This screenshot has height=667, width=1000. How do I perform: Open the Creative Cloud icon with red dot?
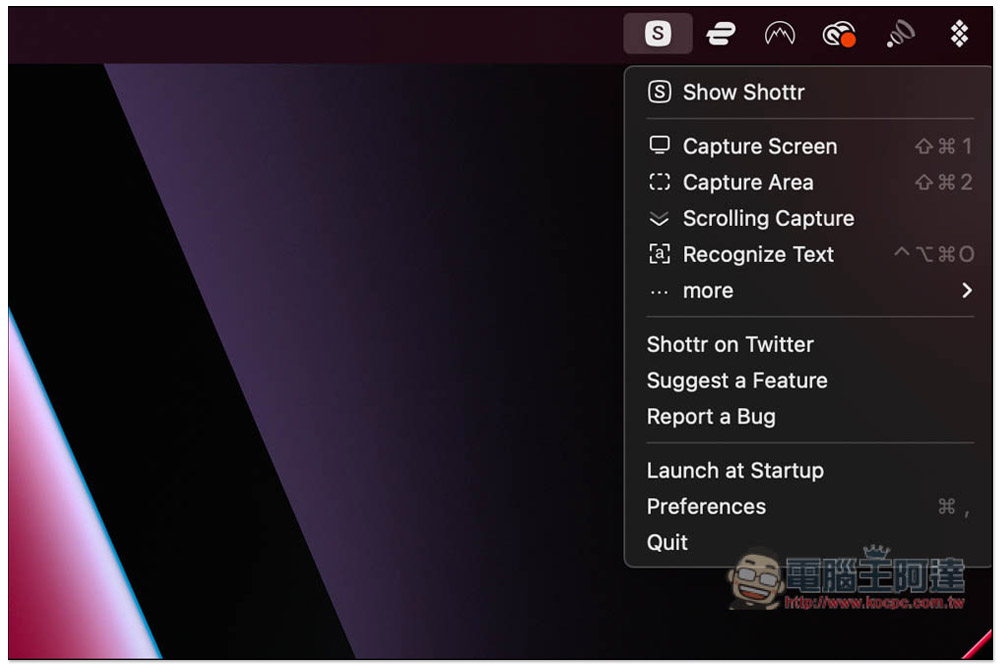point(839,34)
